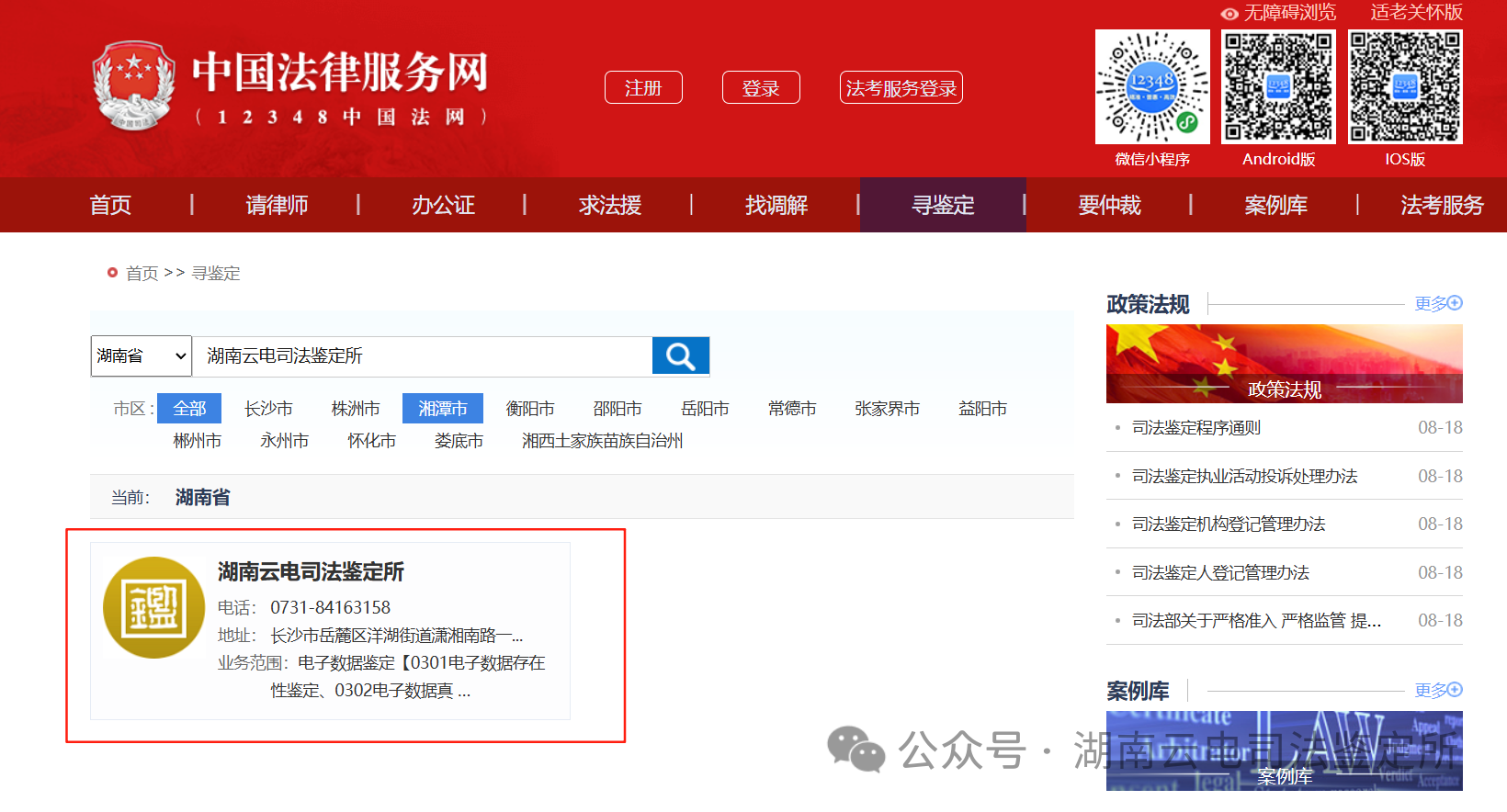
Task: Select the 邵阳市 city filter
Action: (x=618, y=408)
